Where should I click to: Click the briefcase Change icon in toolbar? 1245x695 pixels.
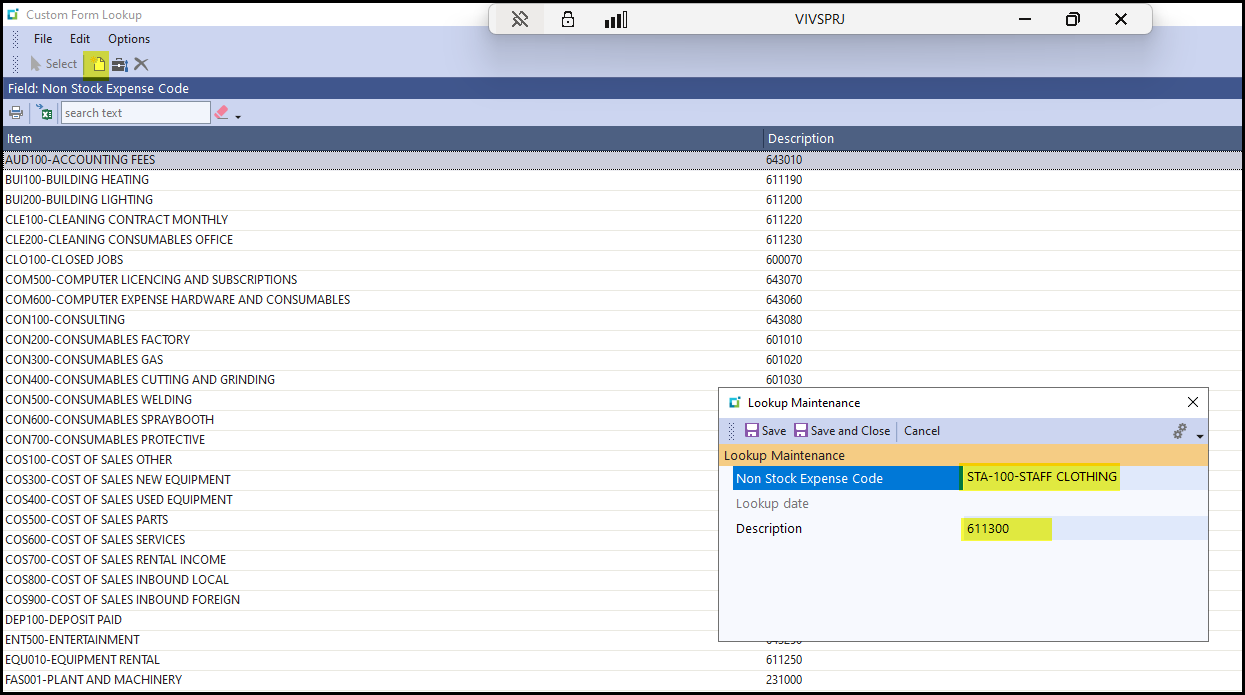(x=120, y=64)
